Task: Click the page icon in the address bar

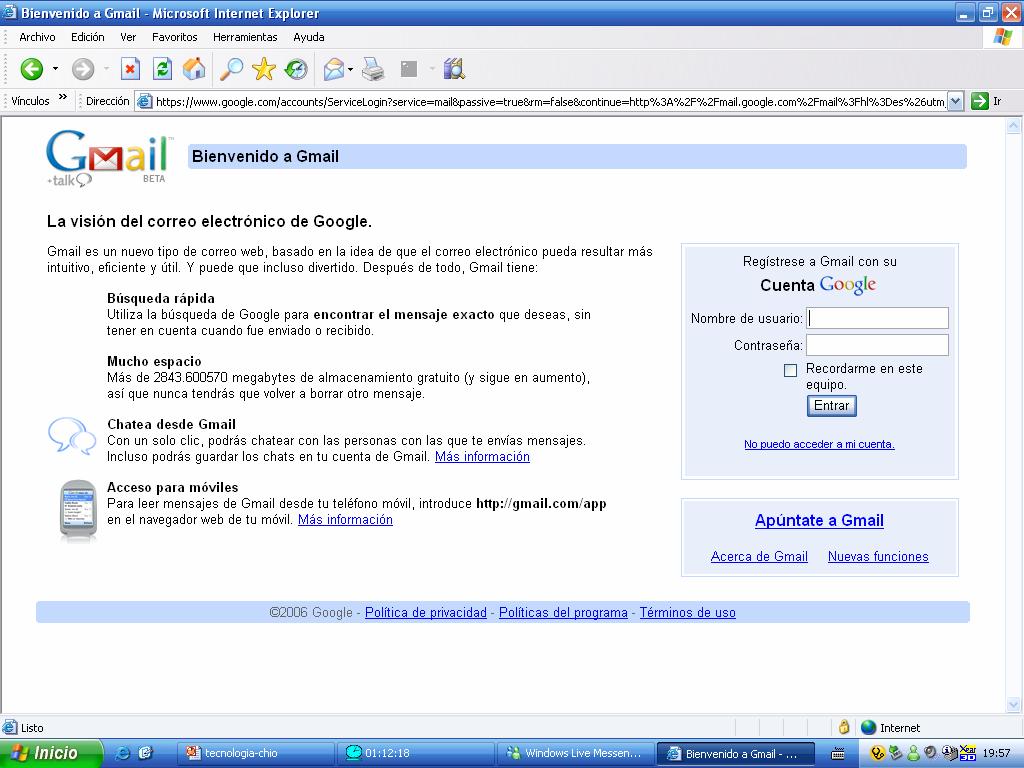Action: (144, 101)
